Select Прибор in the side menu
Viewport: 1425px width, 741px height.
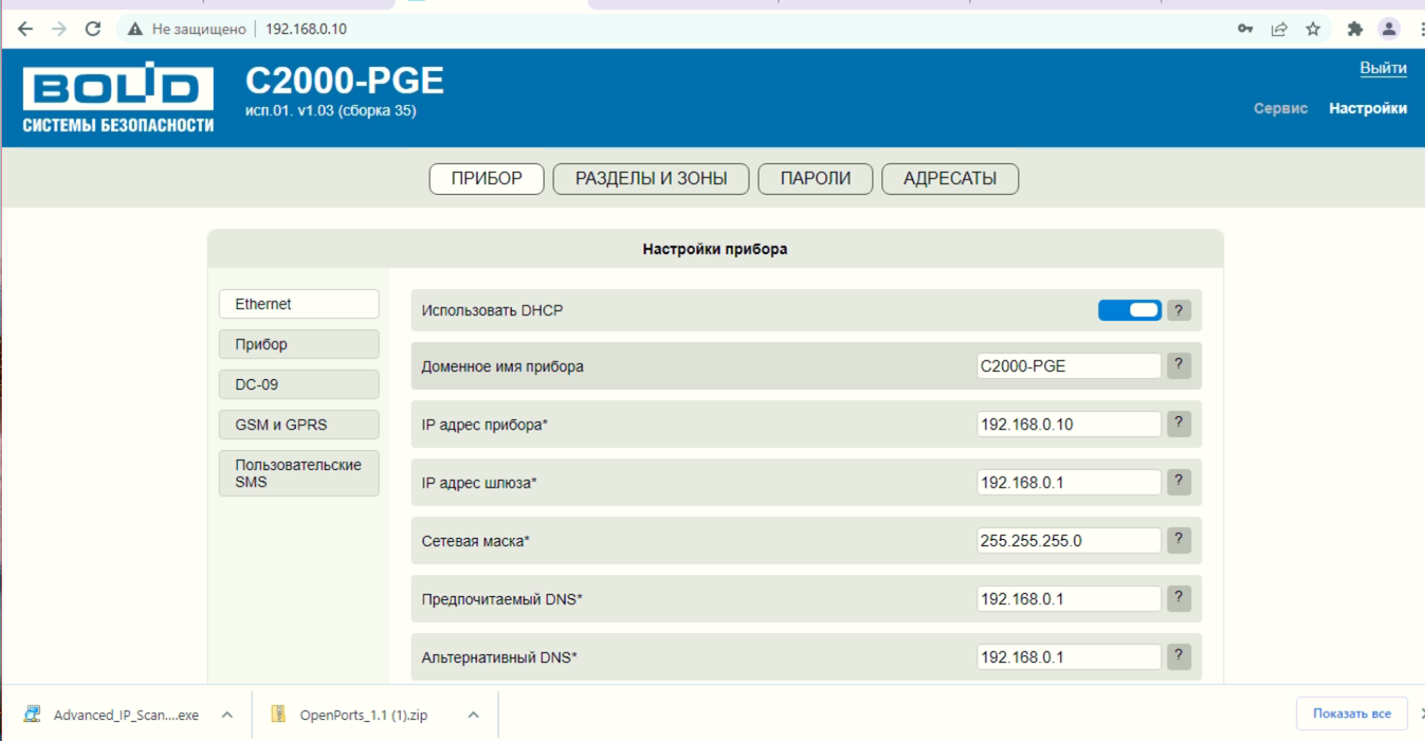click(x=299, y=344)
